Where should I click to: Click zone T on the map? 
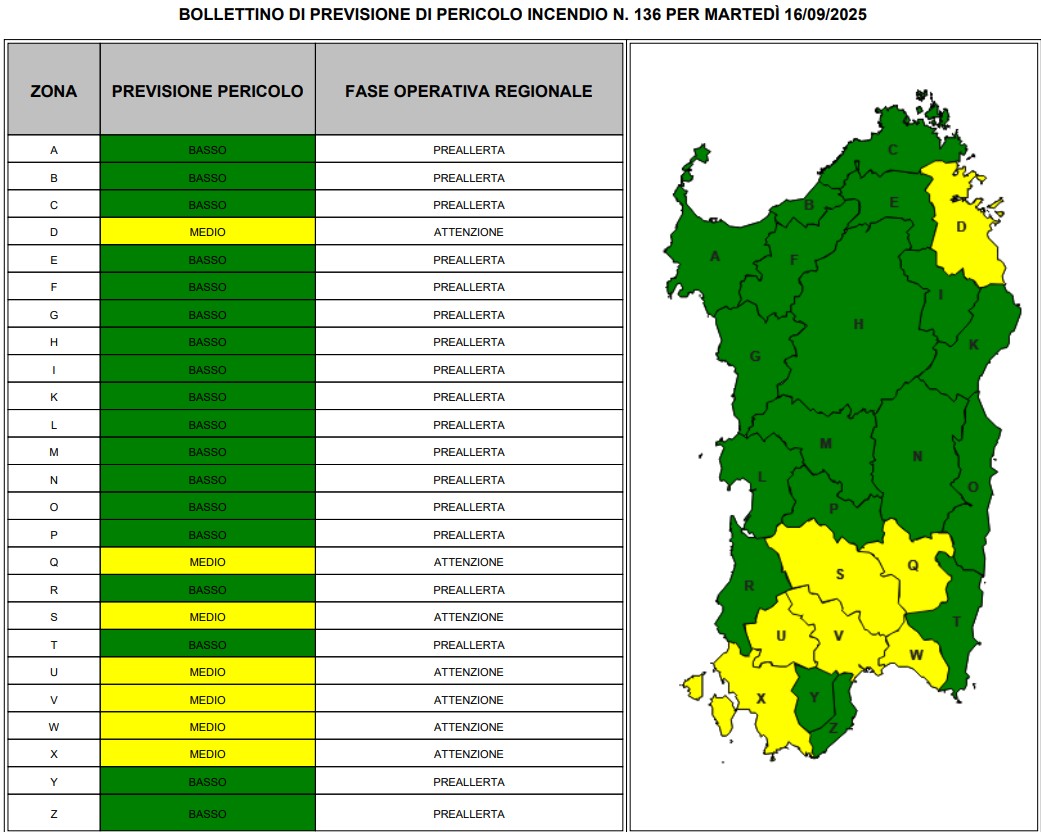click(957, 622)
